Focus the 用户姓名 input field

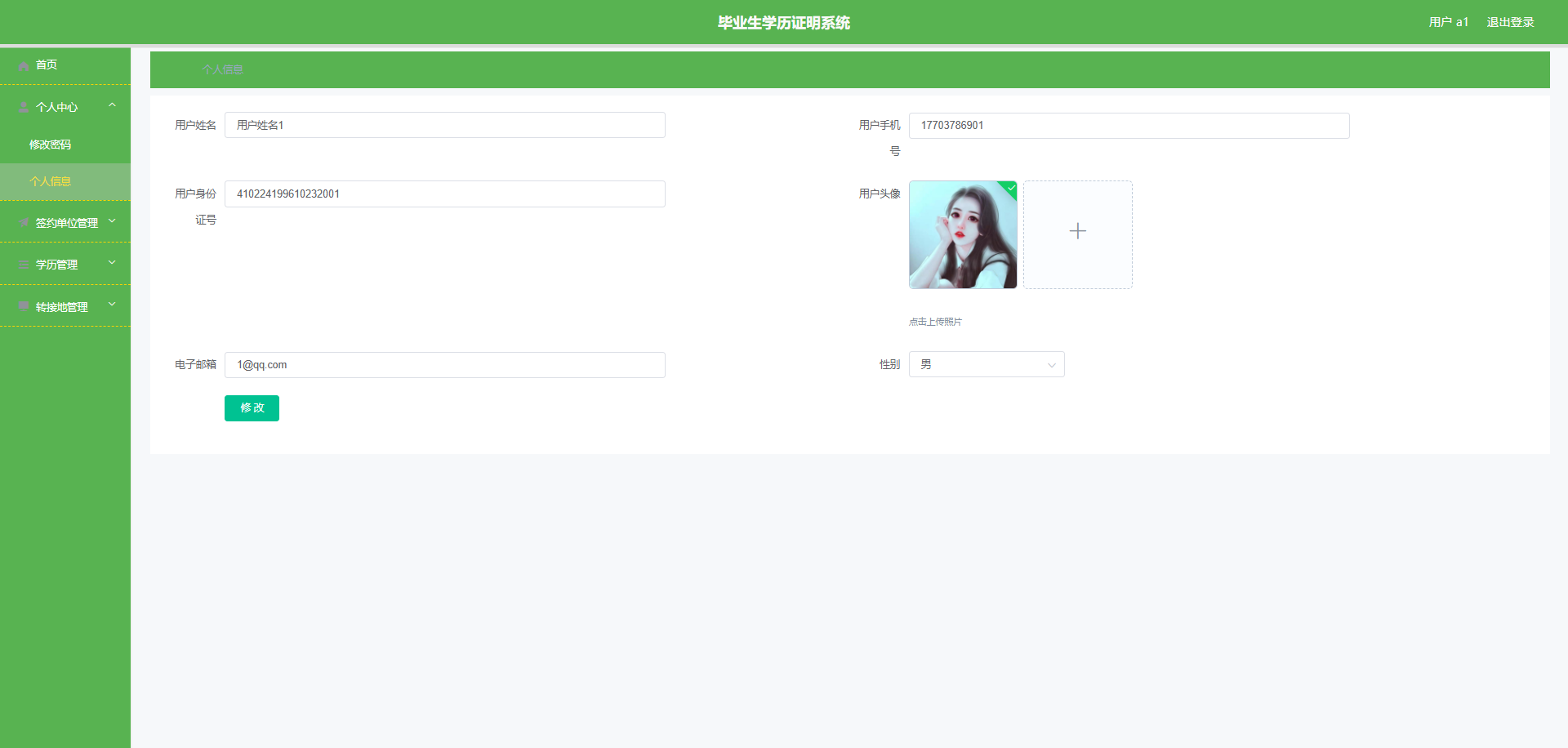[x=445, y=125]
